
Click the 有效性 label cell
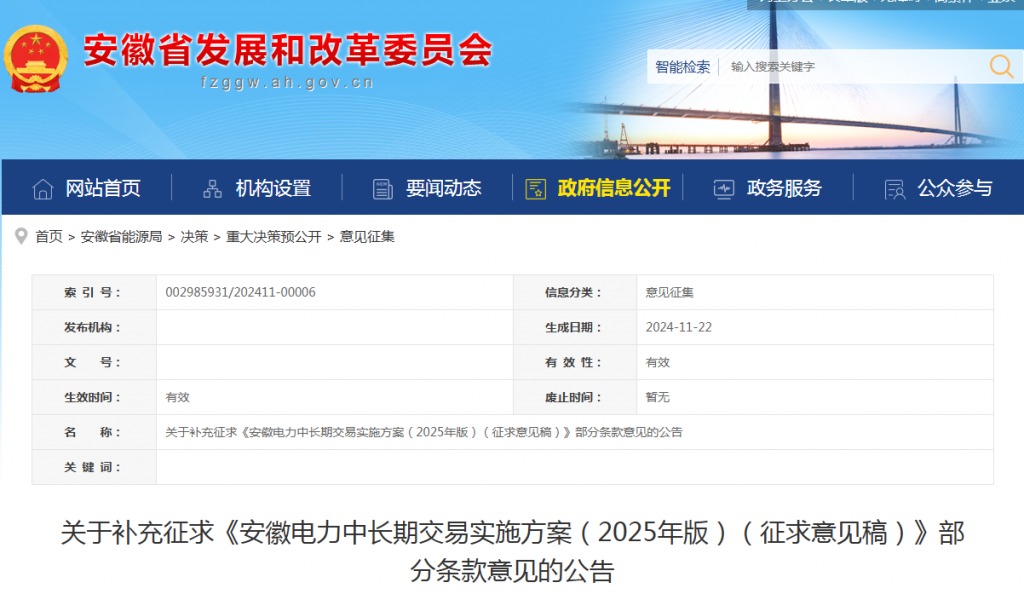[x=575, y=362]
